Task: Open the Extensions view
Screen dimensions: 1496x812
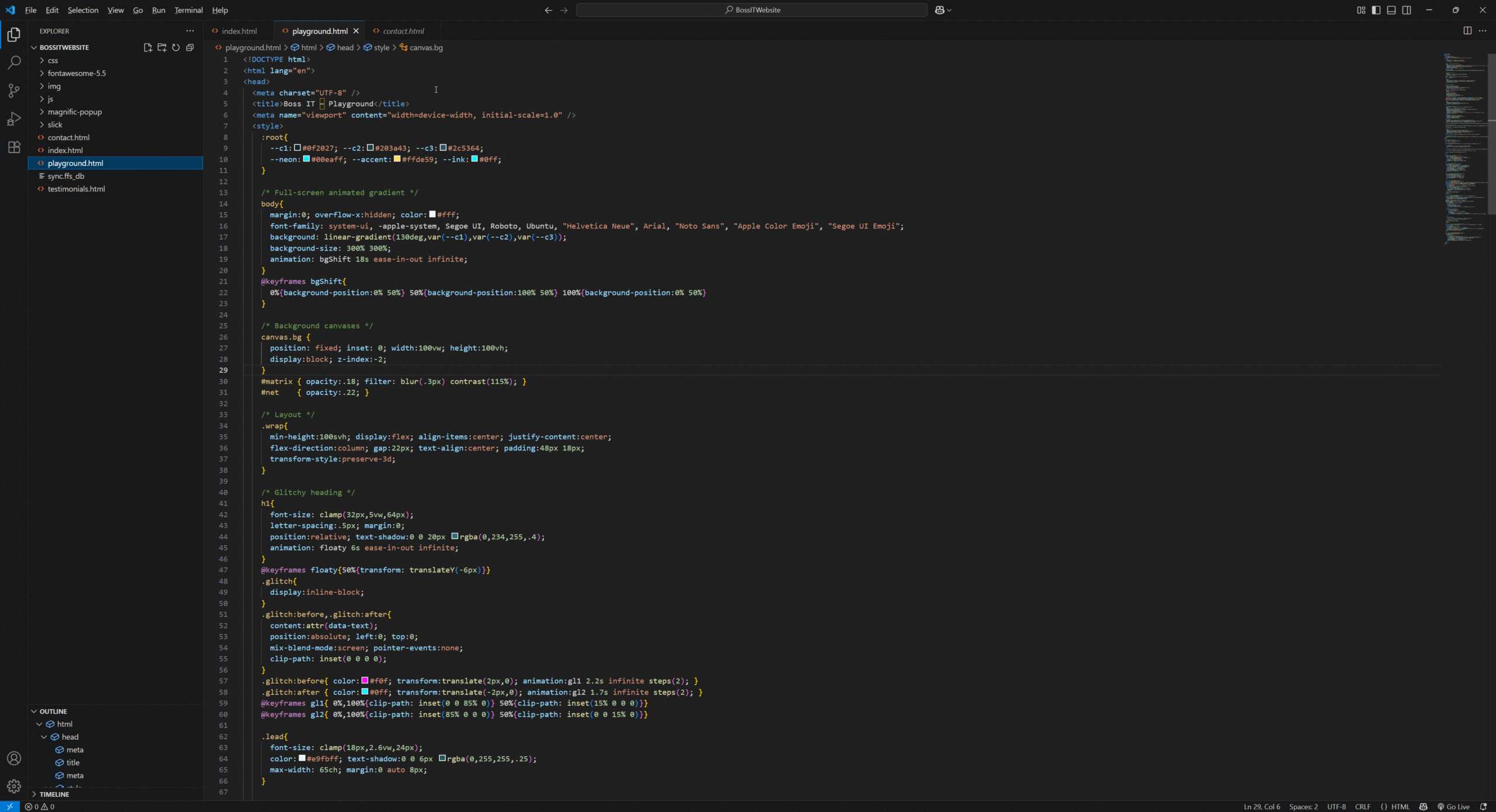Action: click(14, 147)
